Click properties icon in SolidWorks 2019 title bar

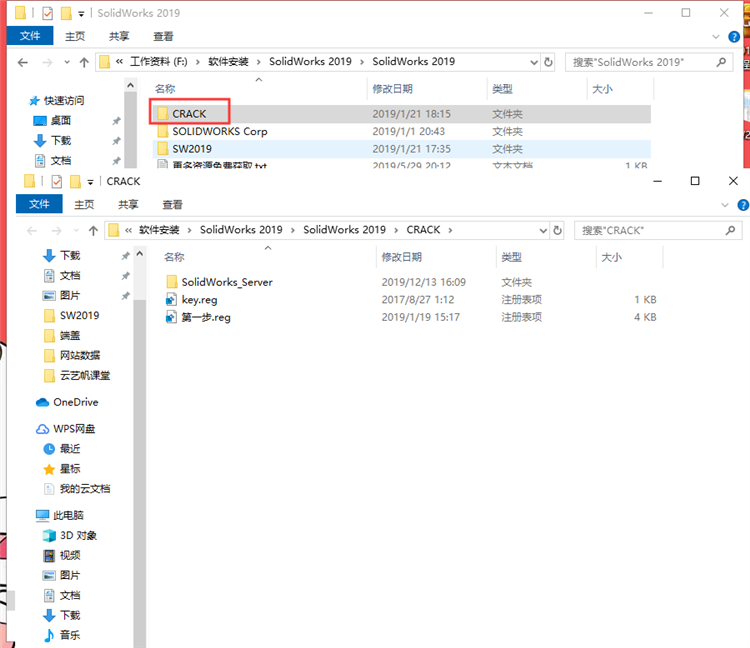tap(47, 13)
